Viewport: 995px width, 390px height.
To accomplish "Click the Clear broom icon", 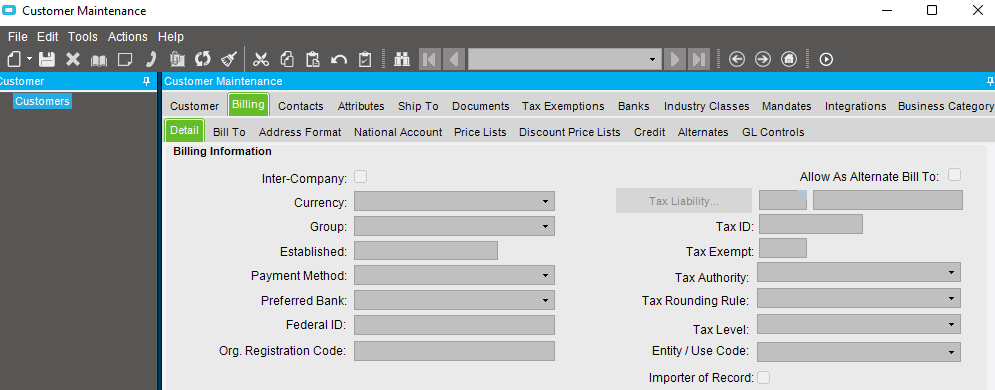I will point(228,59).
